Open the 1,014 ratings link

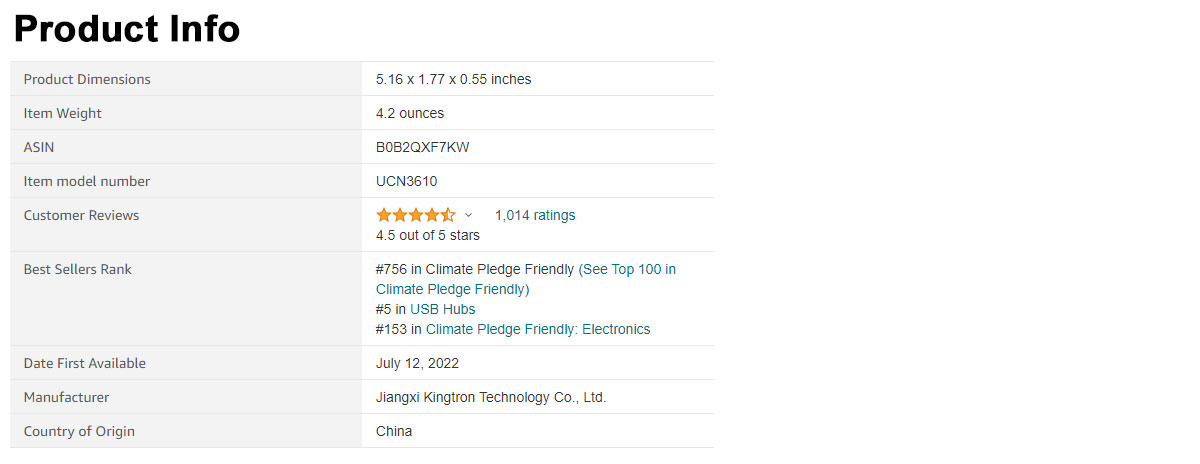pyautogui.click(x=535, y=215)
